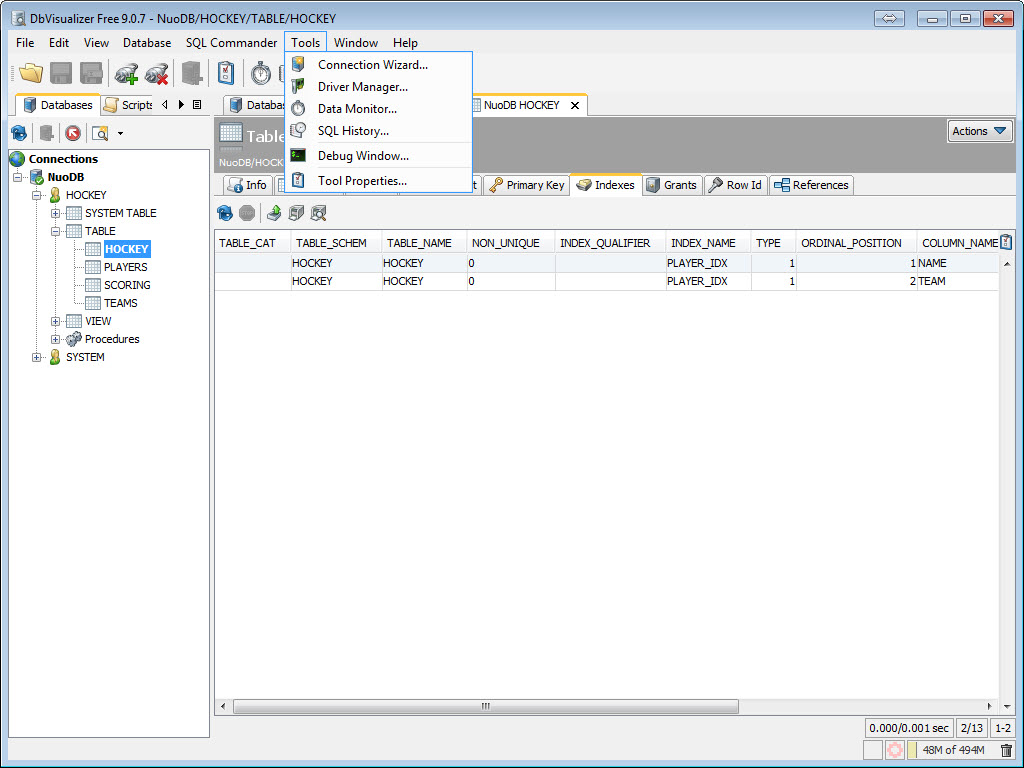Viewport: 1024px width, 768px height.
Task: Open the Database menu
Action: click(147, 42)
